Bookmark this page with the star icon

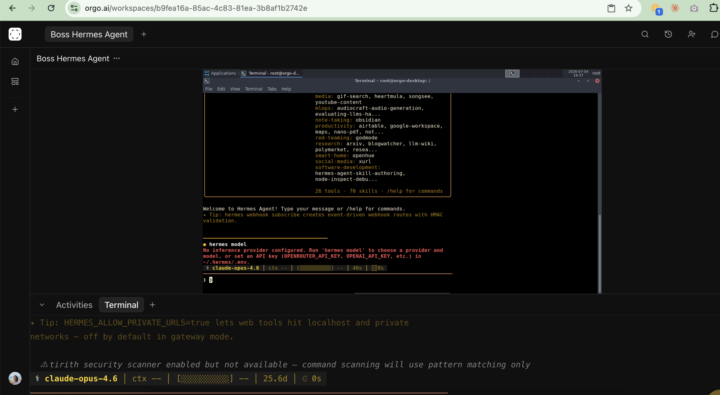(x=629, y=8)
